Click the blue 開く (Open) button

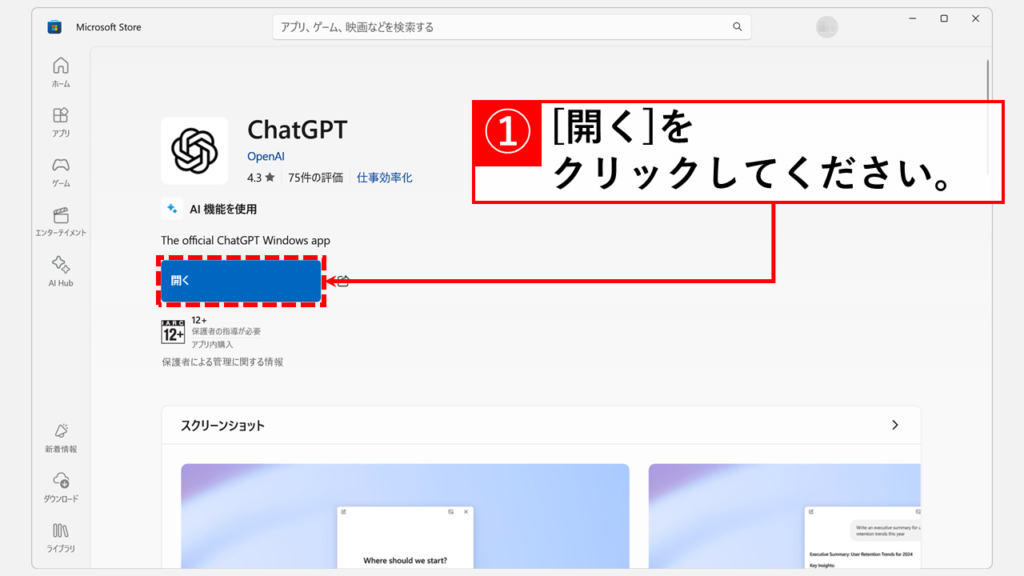coord(240,281)
